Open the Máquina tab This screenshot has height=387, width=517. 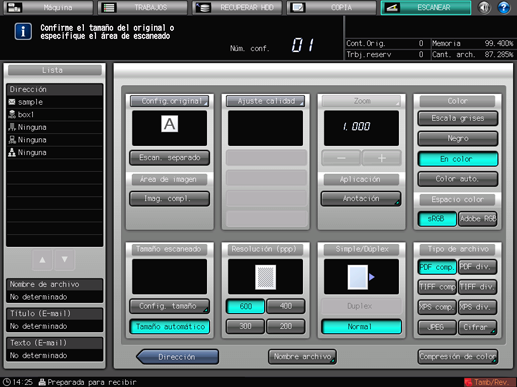tap(48, 7)
